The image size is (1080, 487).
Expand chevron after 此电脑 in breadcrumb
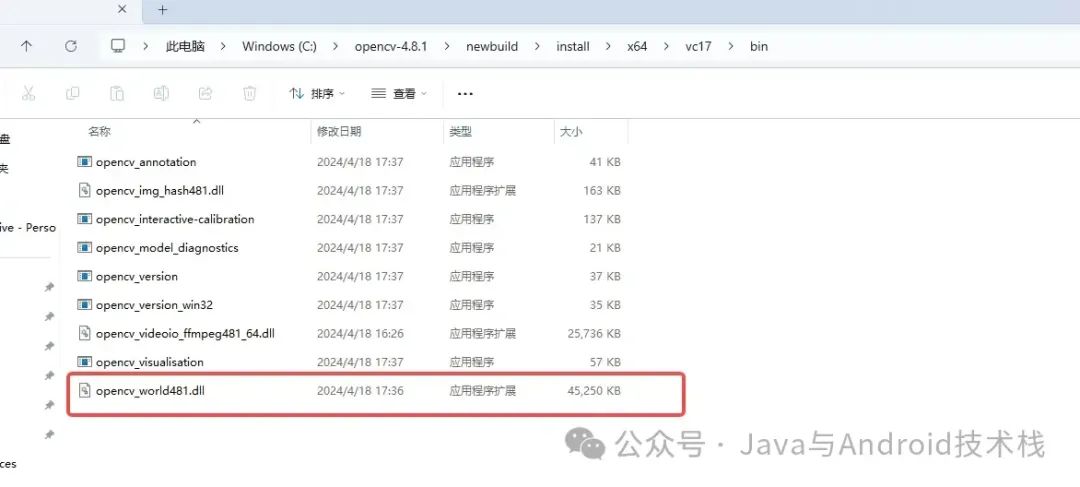pyautogui.click(x=224, y=47)
